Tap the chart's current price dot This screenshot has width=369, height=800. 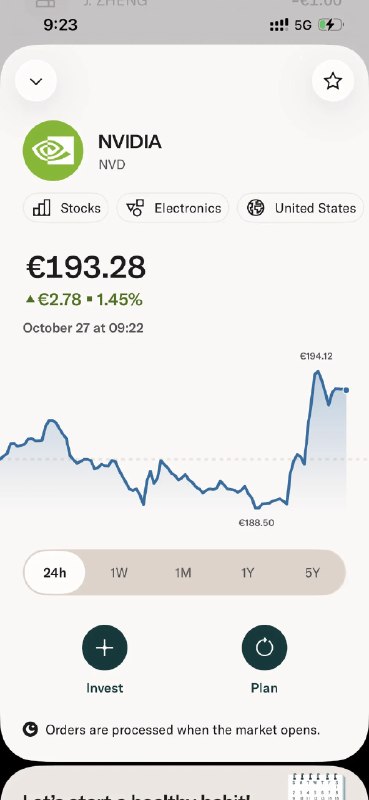pyautogui.click(x=346, y=390)
